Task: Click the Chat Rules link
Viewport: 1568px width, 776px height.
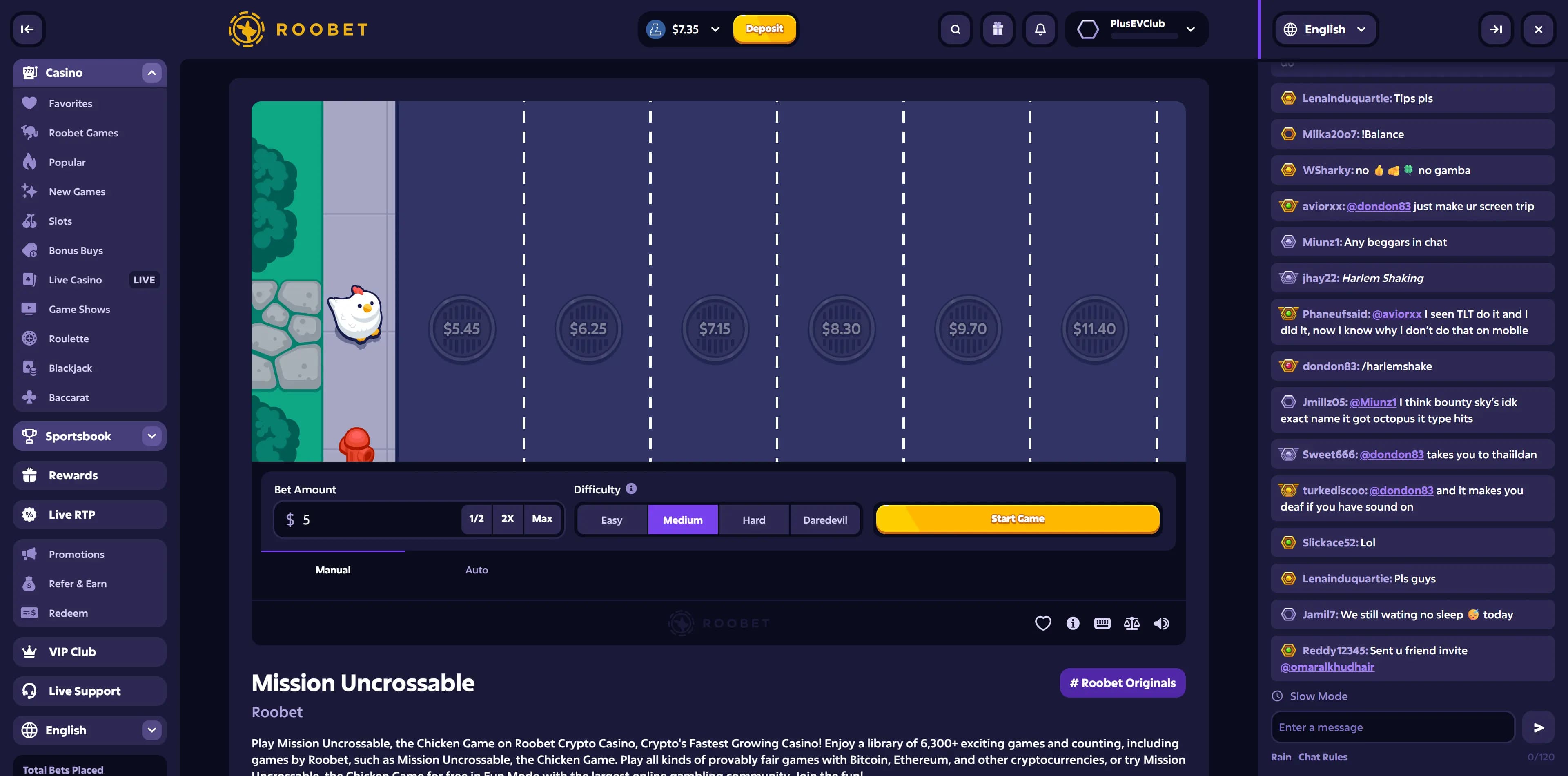Action: 1322,756
